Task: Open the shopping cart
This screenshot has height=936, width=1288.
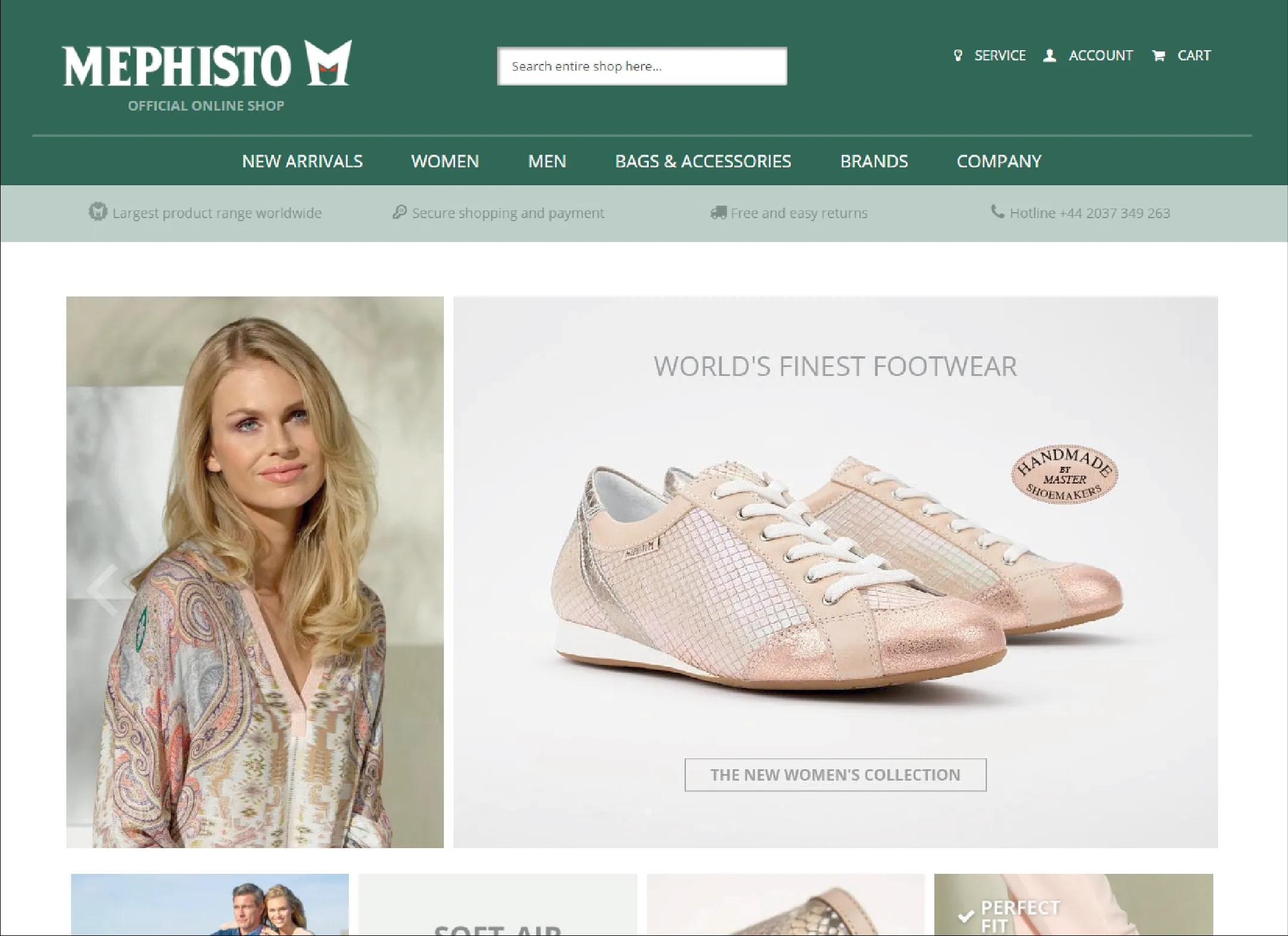Action: click(x=1181, y=56)
